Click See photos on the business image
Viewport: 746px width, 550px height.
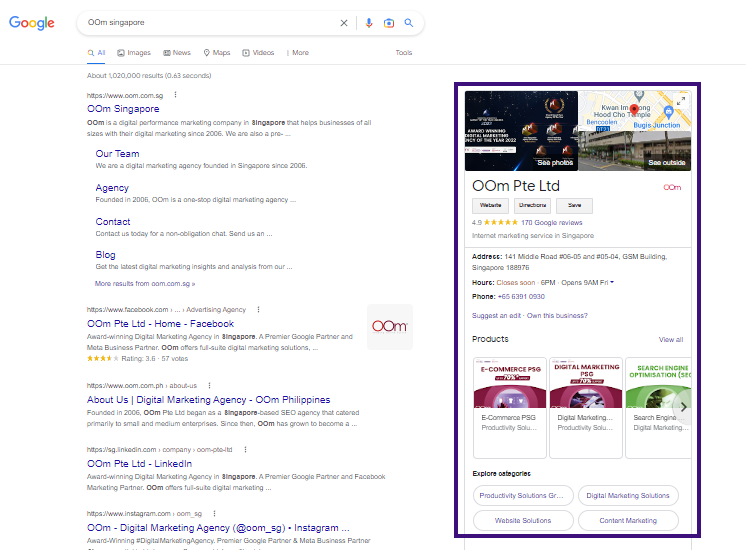point(555,163)
